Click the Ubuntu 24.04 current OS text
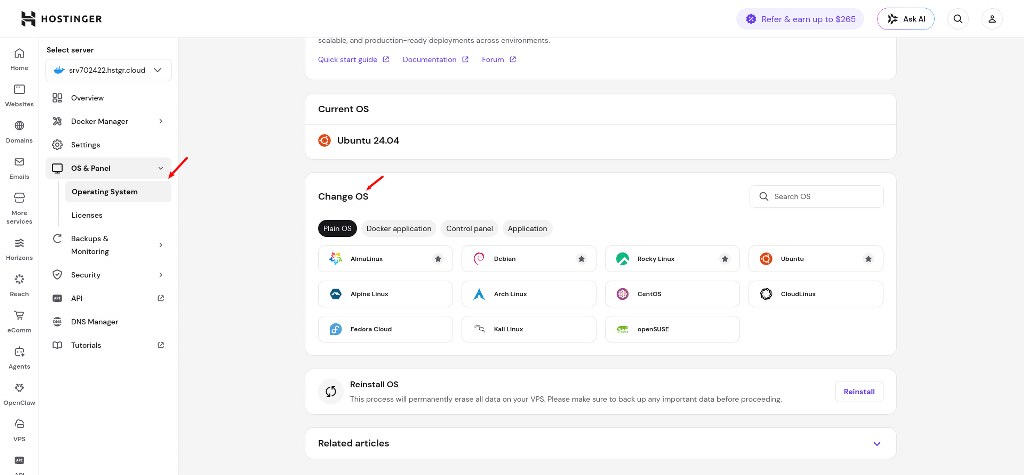 pos(368,140)
